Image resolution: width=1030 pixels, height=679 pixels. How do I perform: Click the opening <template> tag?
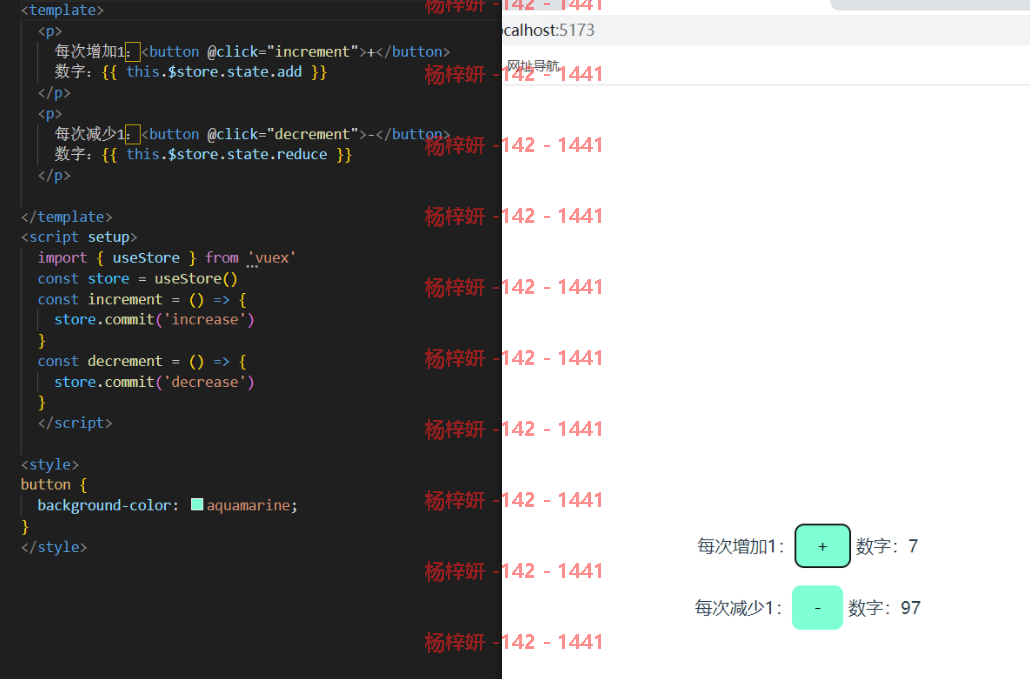coord(62,10)
